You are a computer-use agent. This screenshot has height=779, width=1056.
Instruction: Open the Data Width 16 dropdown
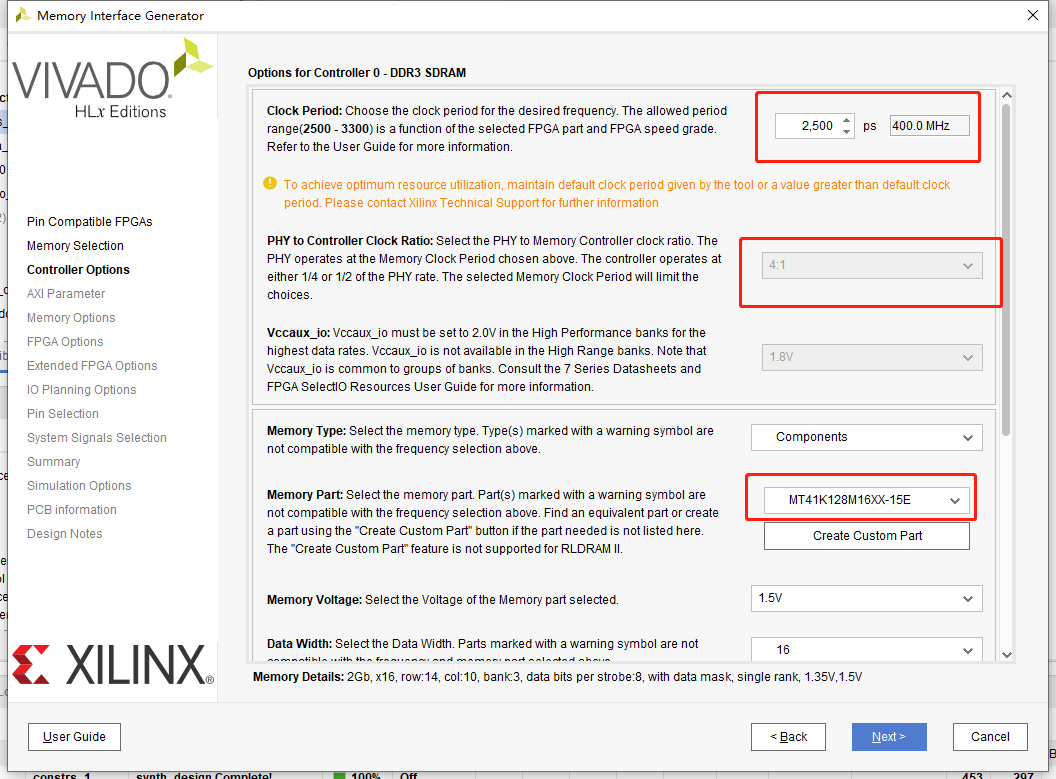coord(867,650)
